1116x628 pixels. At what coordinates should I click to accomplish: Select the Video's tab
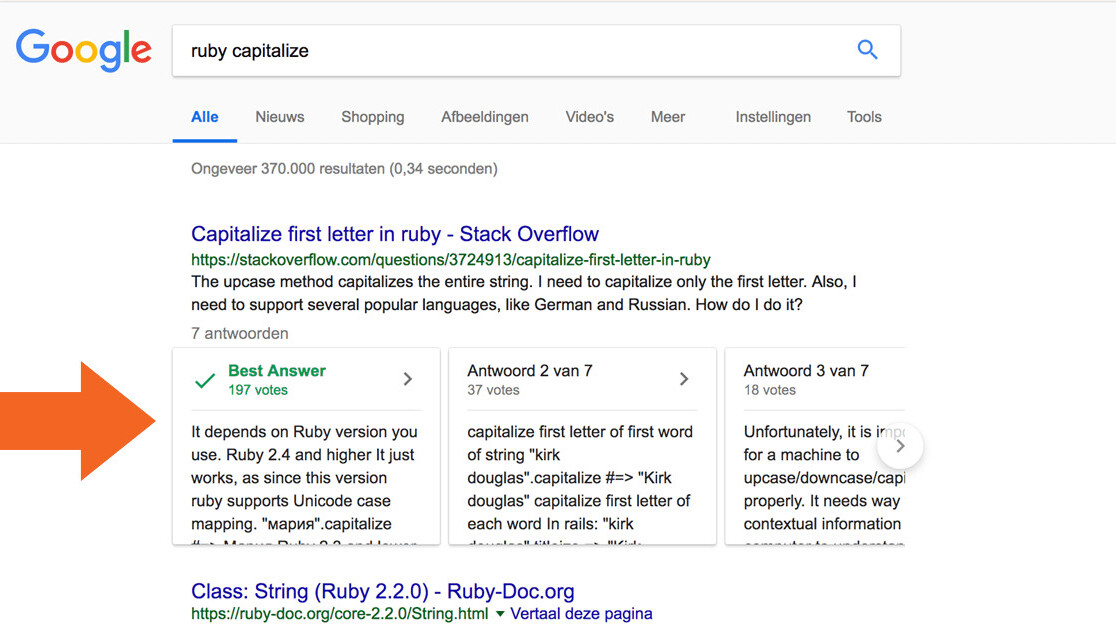tap(589, 117)
